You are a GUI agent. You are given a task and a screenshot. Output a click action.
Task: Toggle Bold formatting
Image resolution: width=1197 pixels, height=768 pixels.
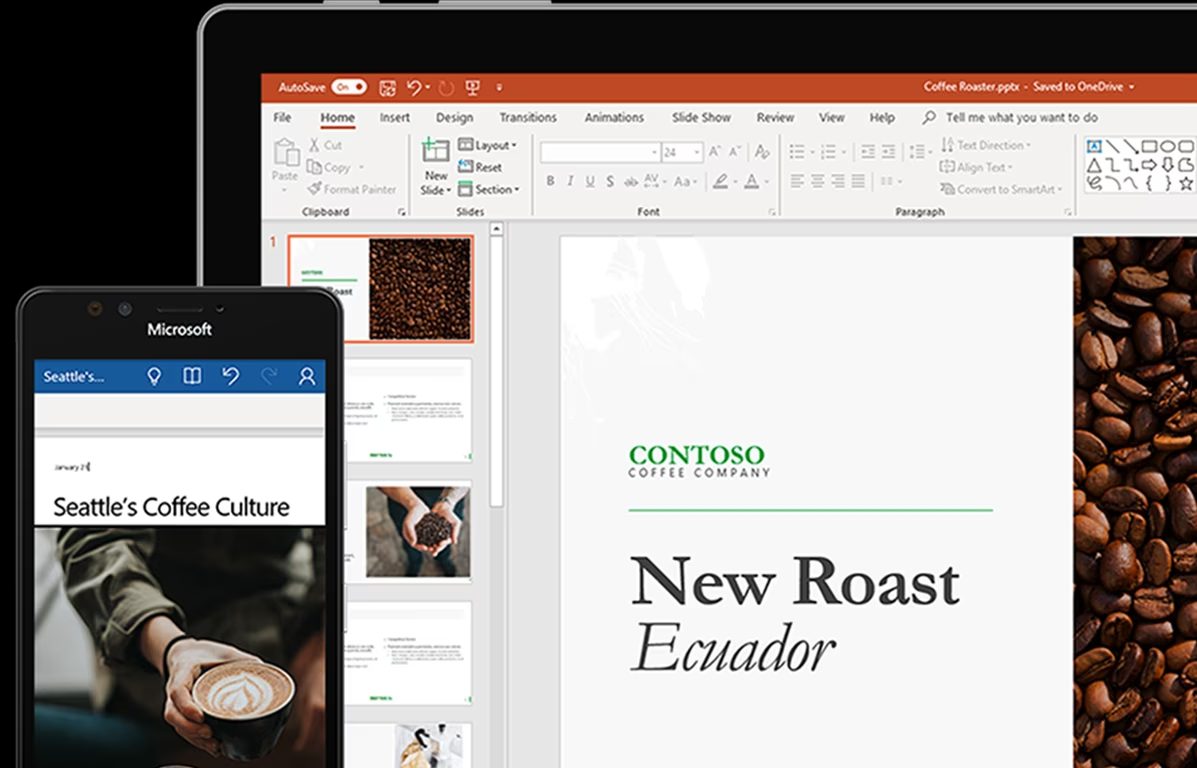[550, 182]
